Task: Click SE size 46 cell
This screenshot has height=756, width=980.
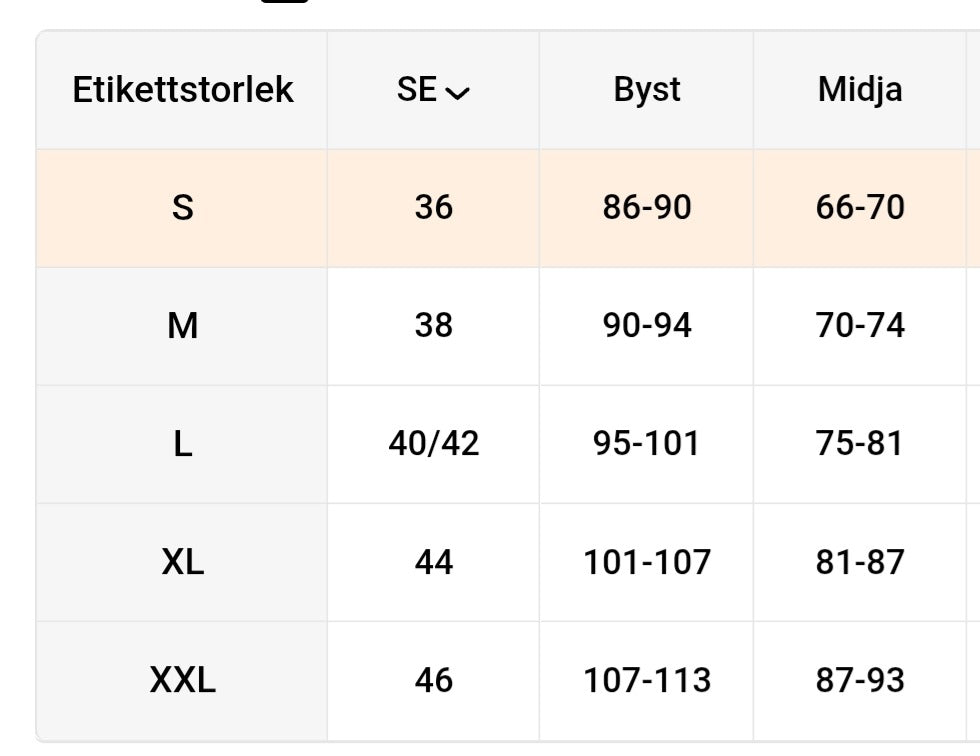Action: (x=433, y=681)
